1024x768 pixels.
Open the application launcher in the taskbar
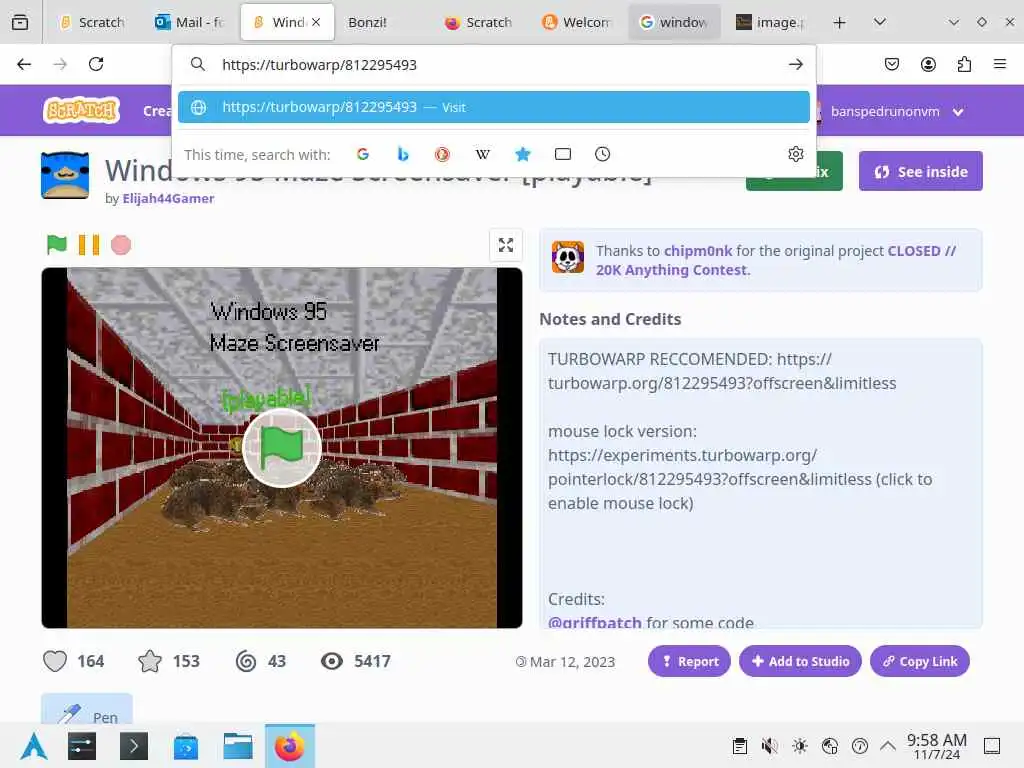pyautogui.click(x=33, y=746)
